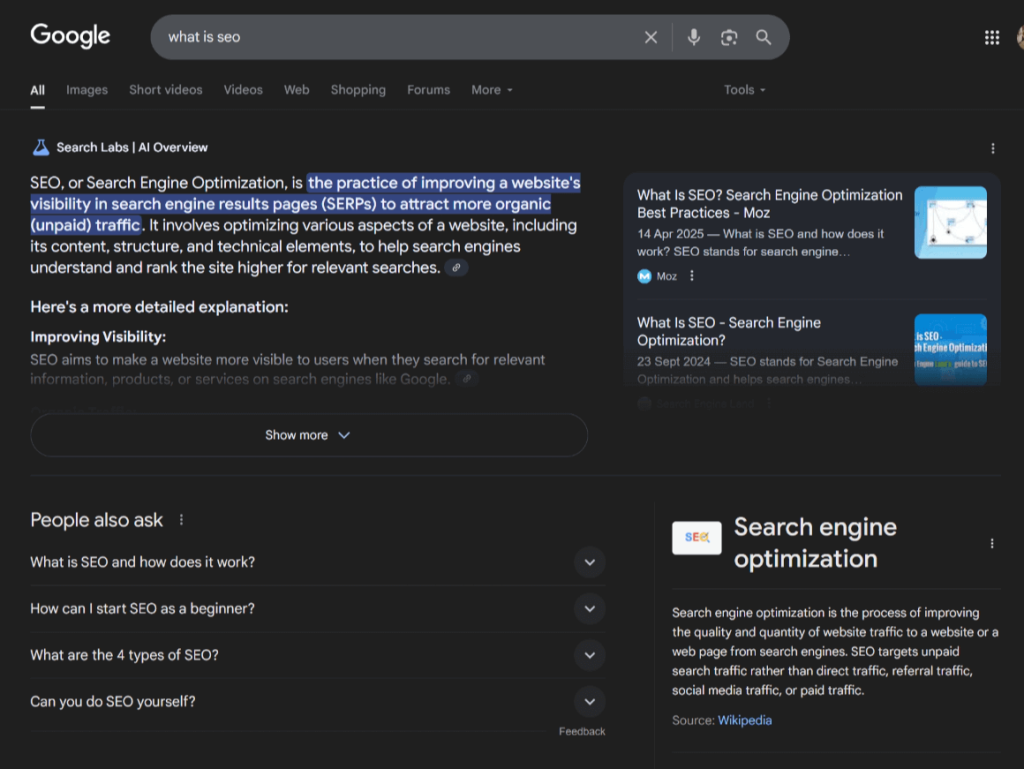1024x769 pixels.
Task: Click into the search query field
Action: [x=398, y=37]
